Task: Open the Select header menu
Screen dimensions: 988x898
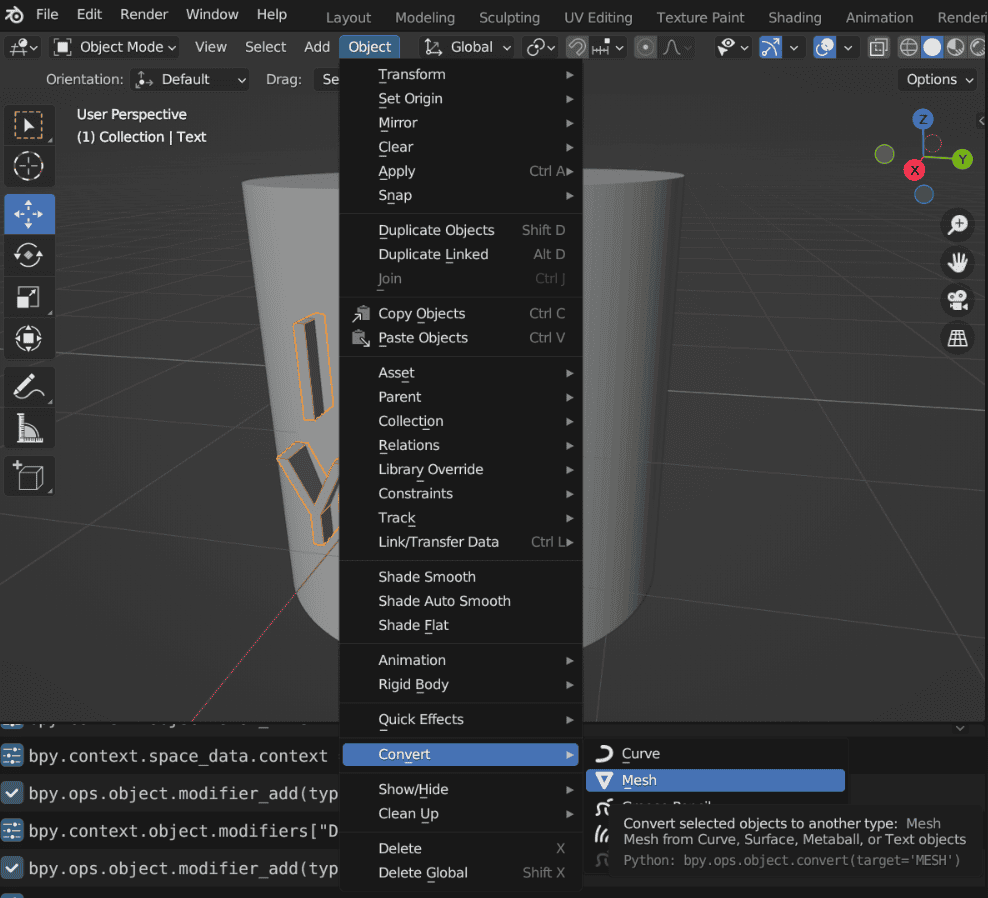Action: (x=265, y=47)
